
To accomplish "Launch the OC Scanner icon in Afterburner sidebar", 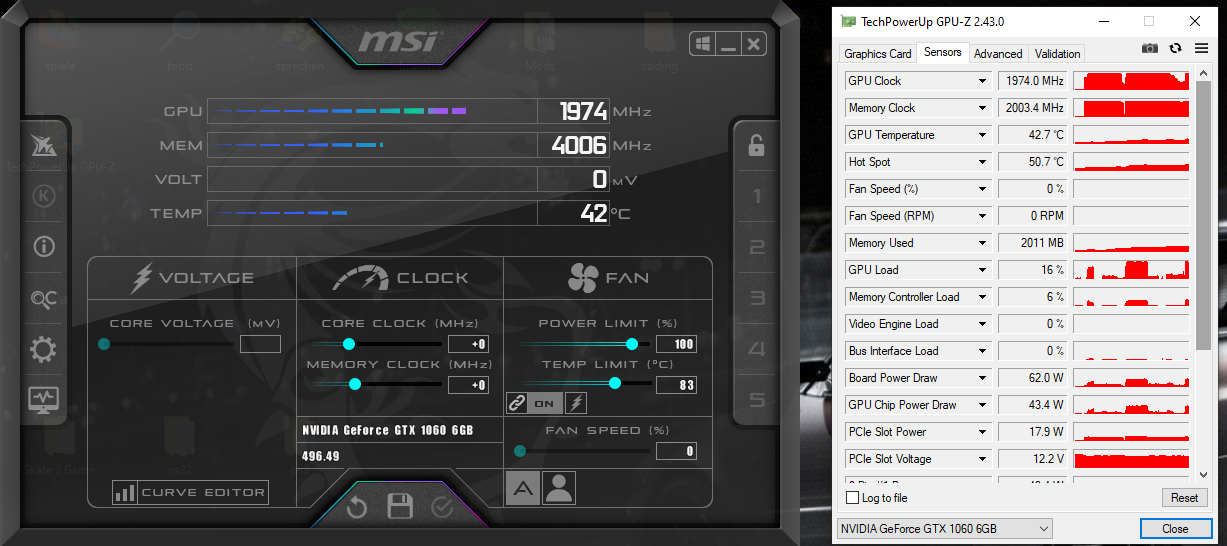I will [44, 298].
